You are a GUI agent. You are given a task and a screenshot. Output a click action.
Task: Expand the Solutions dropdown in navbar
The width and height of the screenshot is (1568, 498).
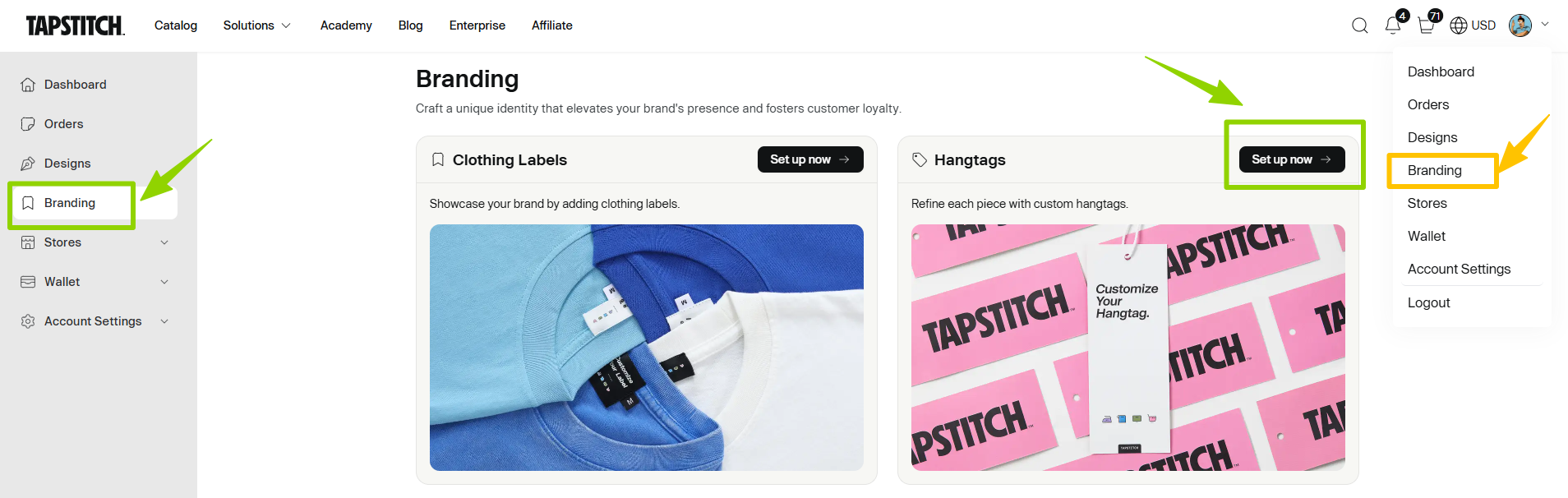(256, 25)
